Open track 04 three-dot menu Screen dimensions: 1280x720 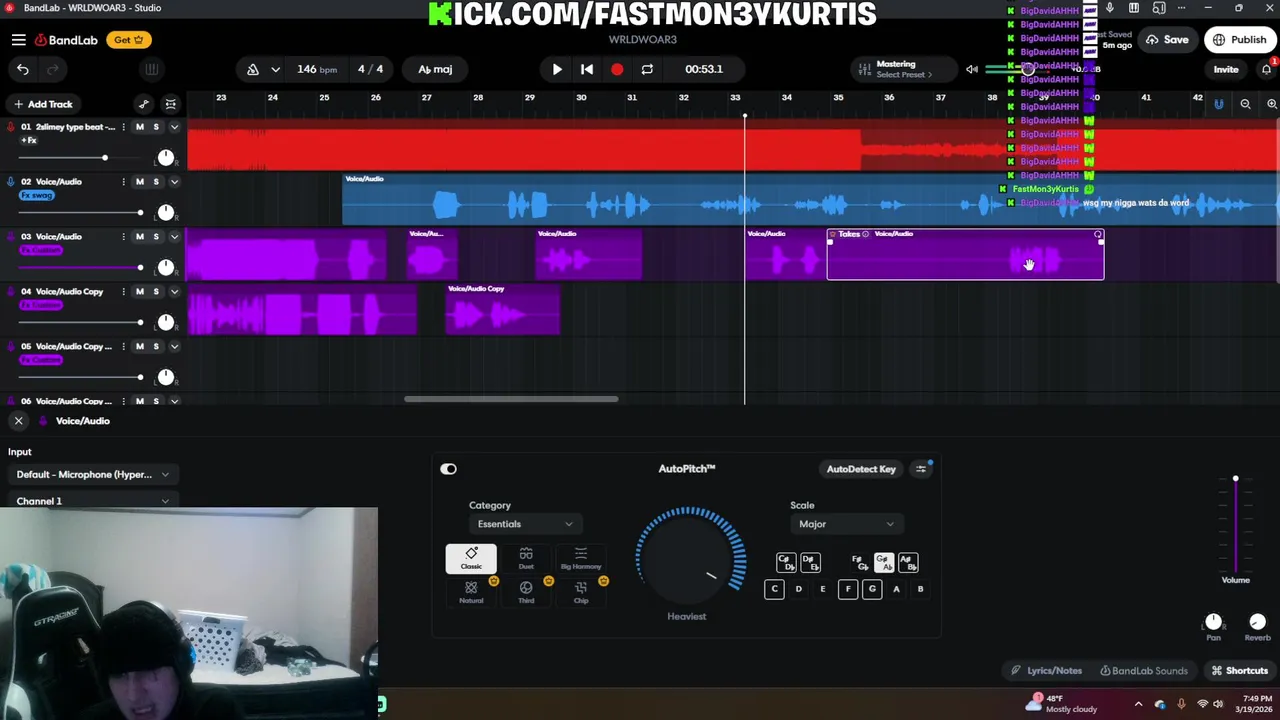123,292
